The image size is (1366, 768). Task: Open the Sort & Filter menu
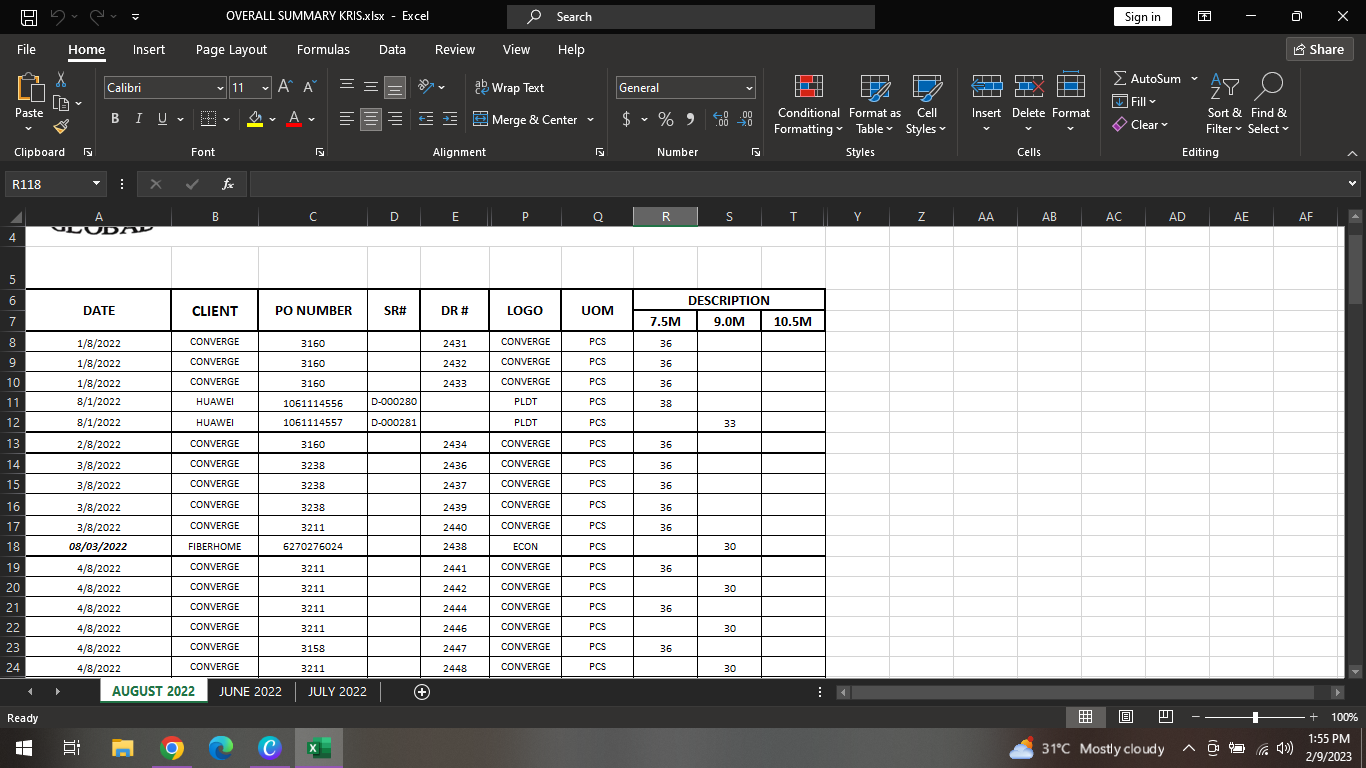pyautogui.click(x=1224, y=104)
